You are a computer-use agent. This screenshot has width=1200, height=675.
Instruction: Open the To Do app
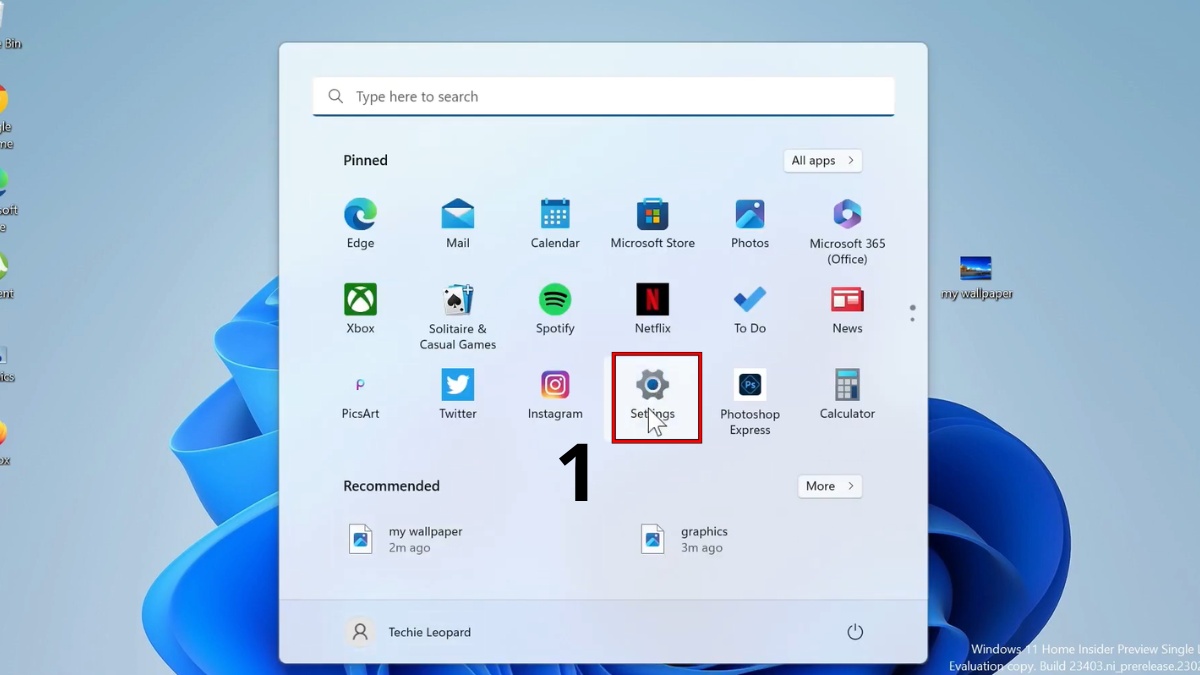pyautogui.click(x=750, y=308)
